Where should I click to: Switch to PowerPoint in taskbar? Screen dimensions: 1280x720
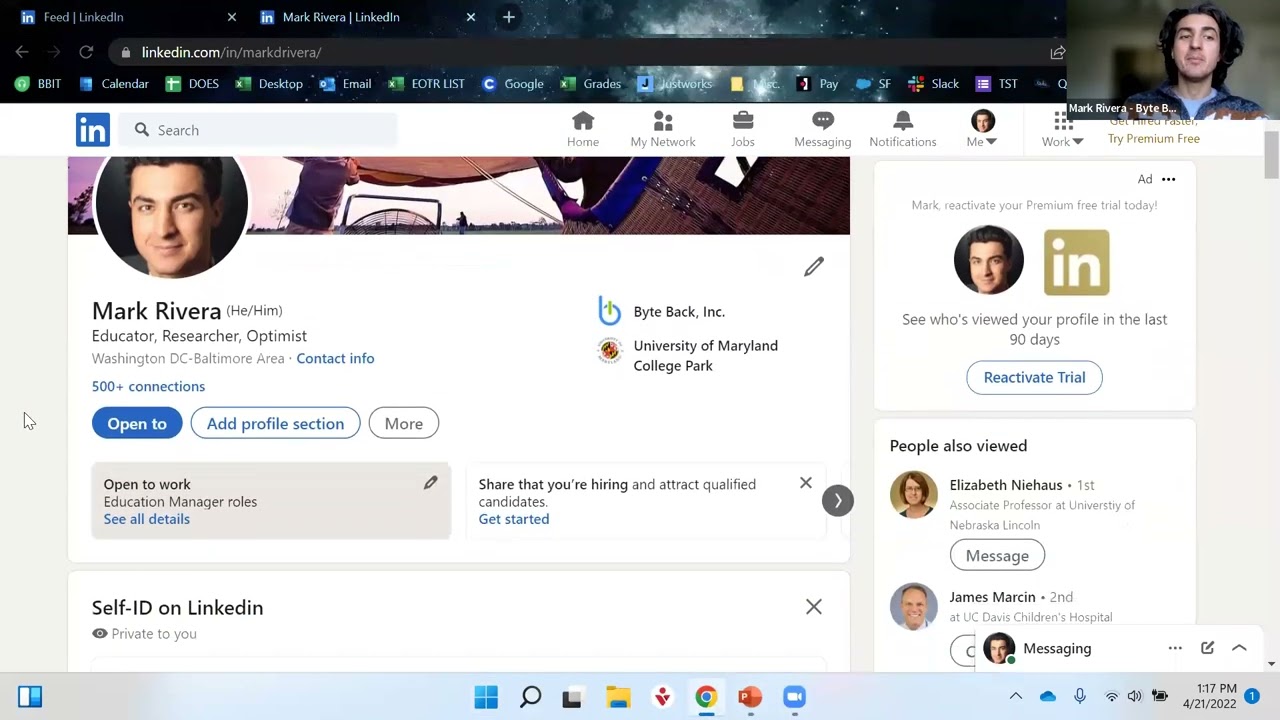coord(750,697)
